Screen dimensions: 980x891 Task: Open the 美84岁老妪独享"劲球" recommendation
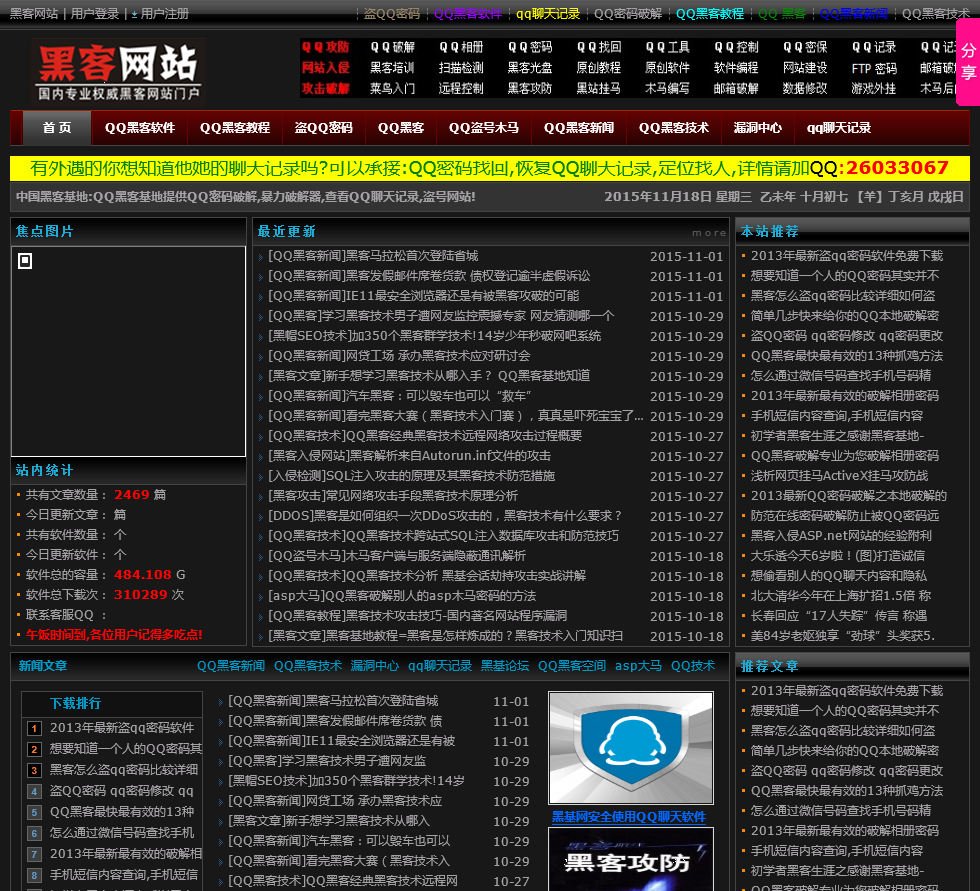[843, 635]
